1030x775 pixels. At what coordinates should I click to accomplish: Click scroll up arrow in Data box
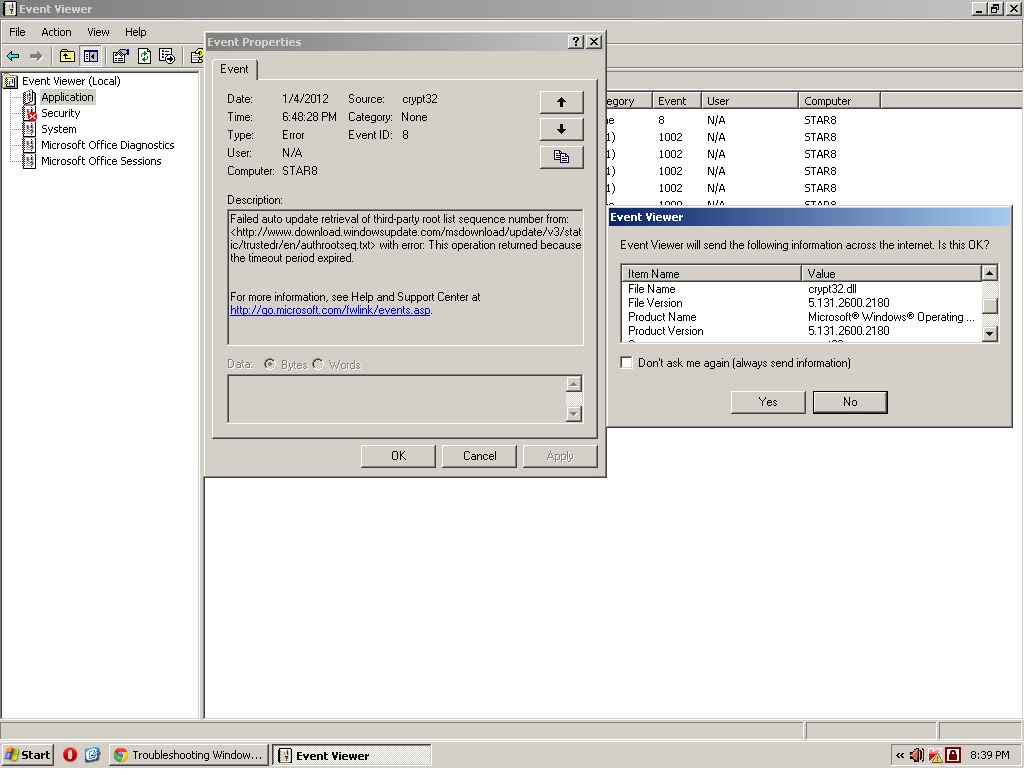point(573,384)
